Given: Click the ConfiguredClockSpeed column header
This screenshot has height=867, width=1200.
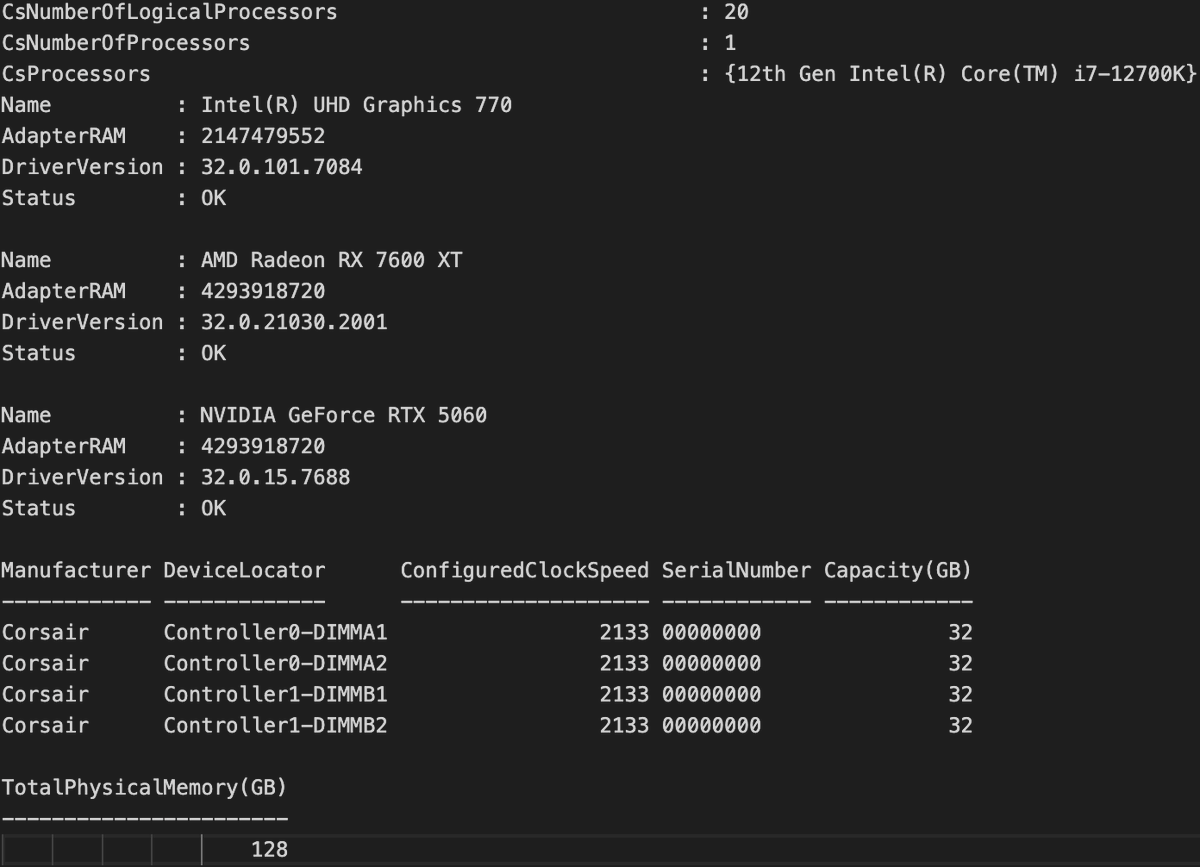Looking at the screenshot, I should coord(525,571).
